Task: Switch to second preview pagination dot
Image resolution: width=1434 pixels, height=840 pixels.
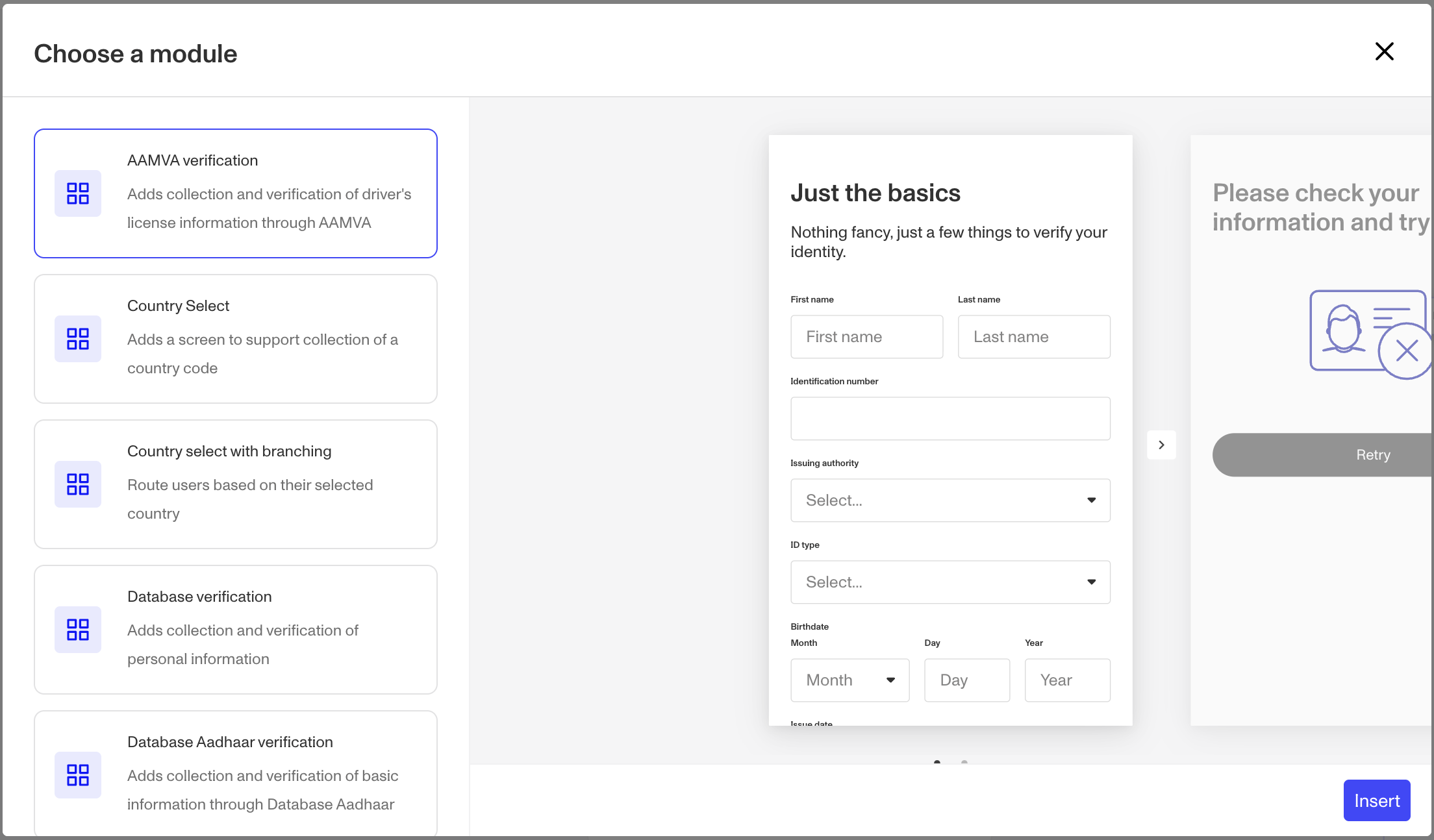Action: pyautogui.click(x=964, y=762)
